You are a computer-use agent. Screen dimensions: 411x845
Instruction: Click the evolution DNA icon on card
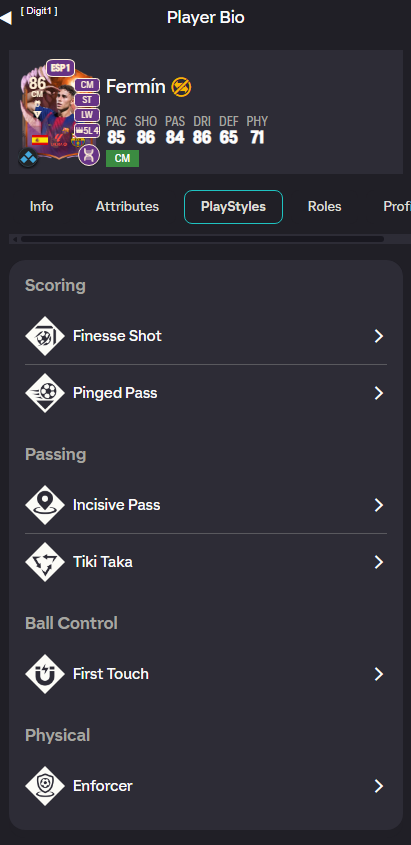pos(88,155)
